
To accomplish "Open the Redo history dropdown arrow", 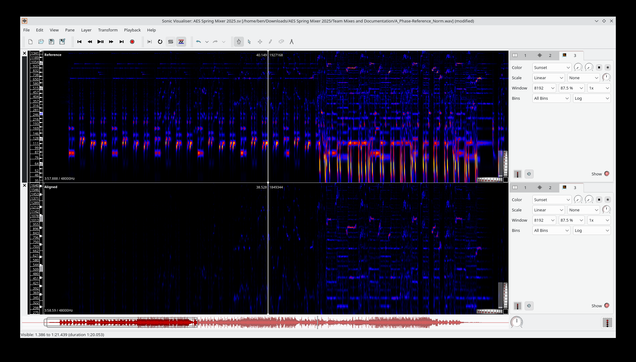I will [x=224, y=42].
